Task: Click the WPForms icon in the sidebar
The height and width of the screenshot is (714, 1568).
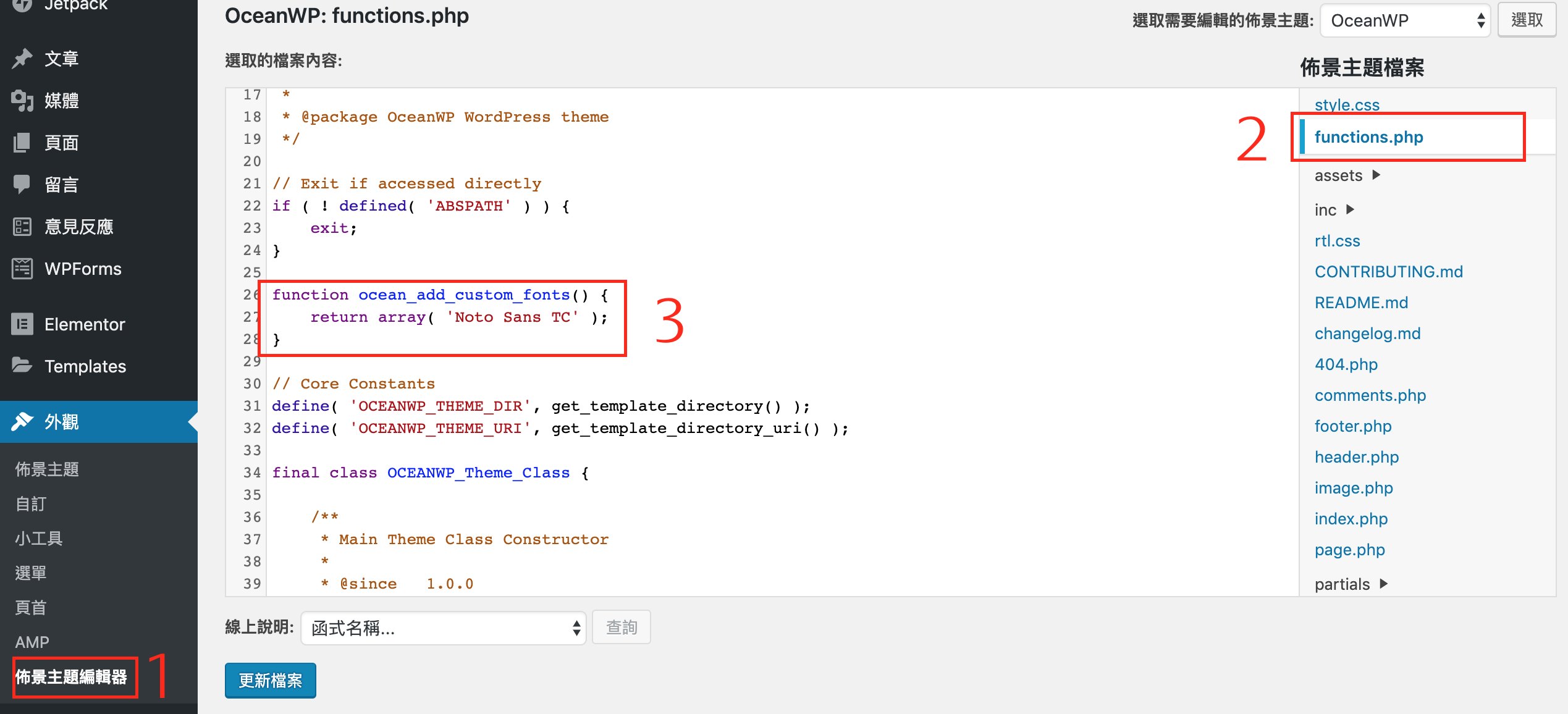Action: coord(22,269)
